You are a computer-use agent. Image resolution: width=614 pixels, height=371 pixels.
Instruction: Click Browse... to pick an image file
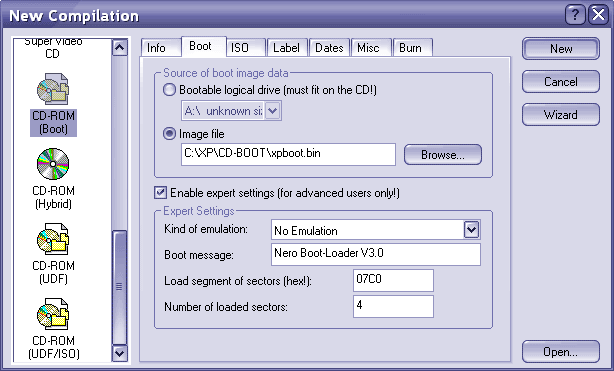pos(443,155)
